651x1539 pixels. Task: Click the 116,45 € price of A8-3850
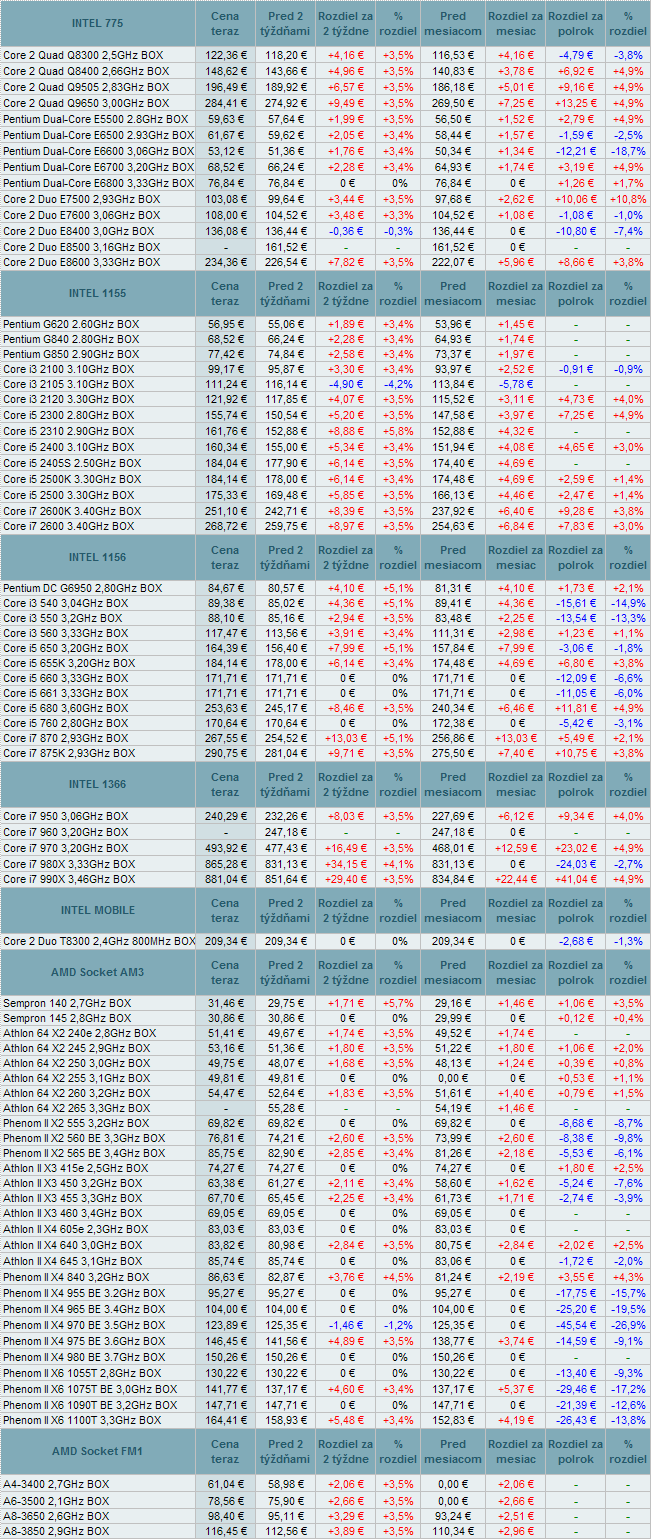click(x=225, y=1532)
